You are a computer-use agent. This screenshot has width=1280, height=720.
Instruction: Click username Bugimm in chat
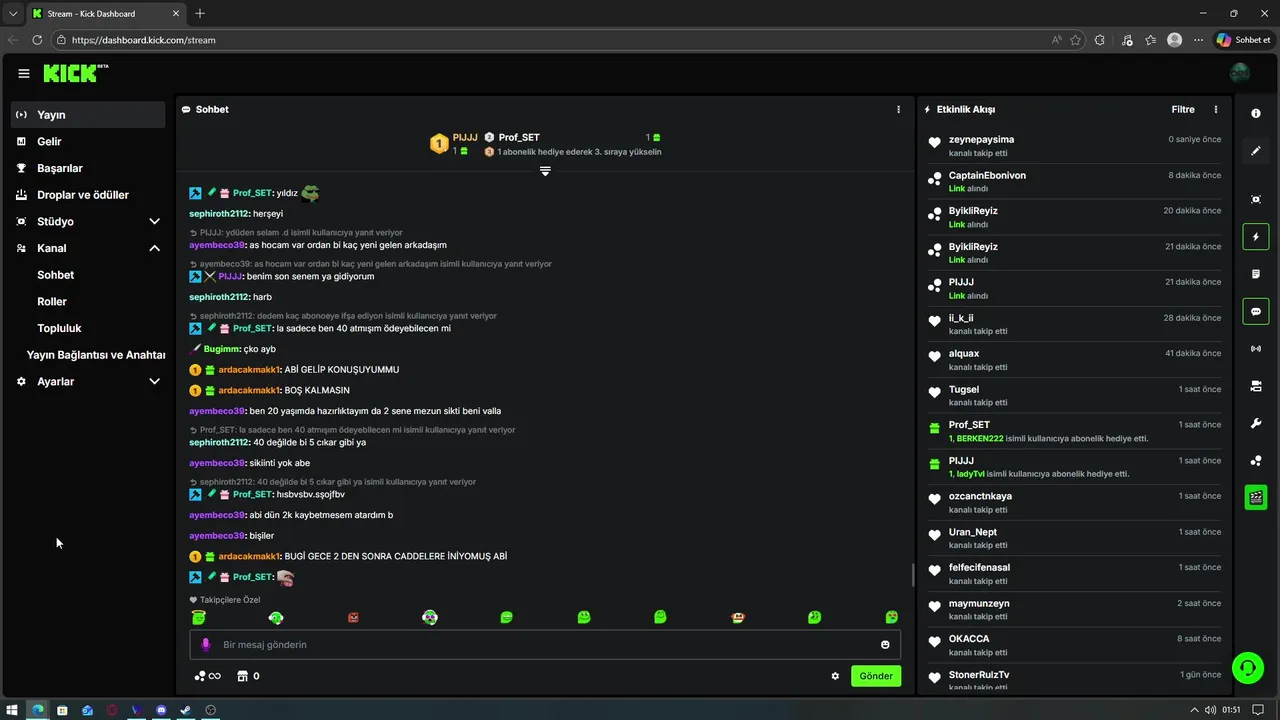(222, 349)
